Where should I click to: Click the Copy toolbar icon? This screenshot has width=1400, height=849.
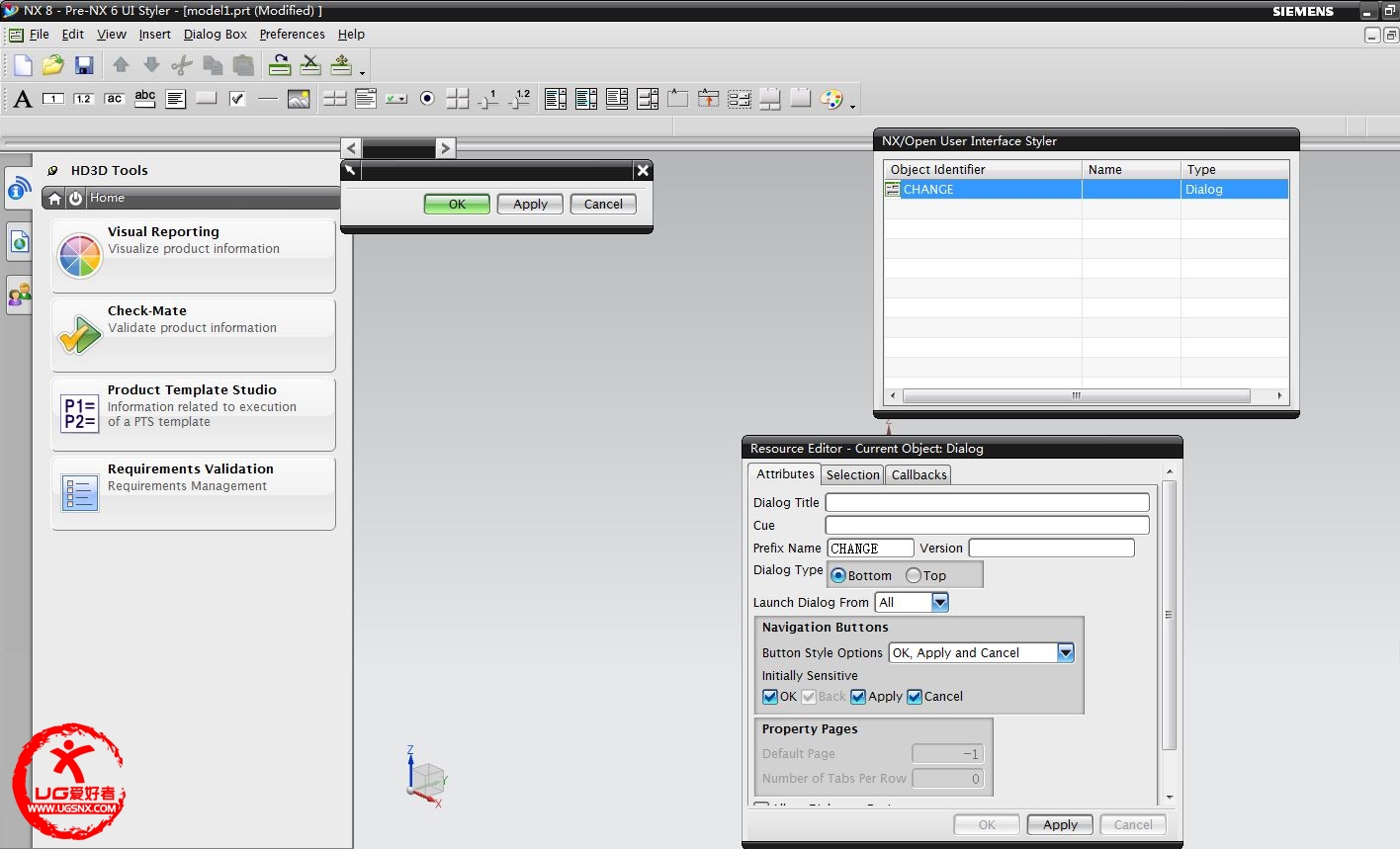tap(213, 65)
